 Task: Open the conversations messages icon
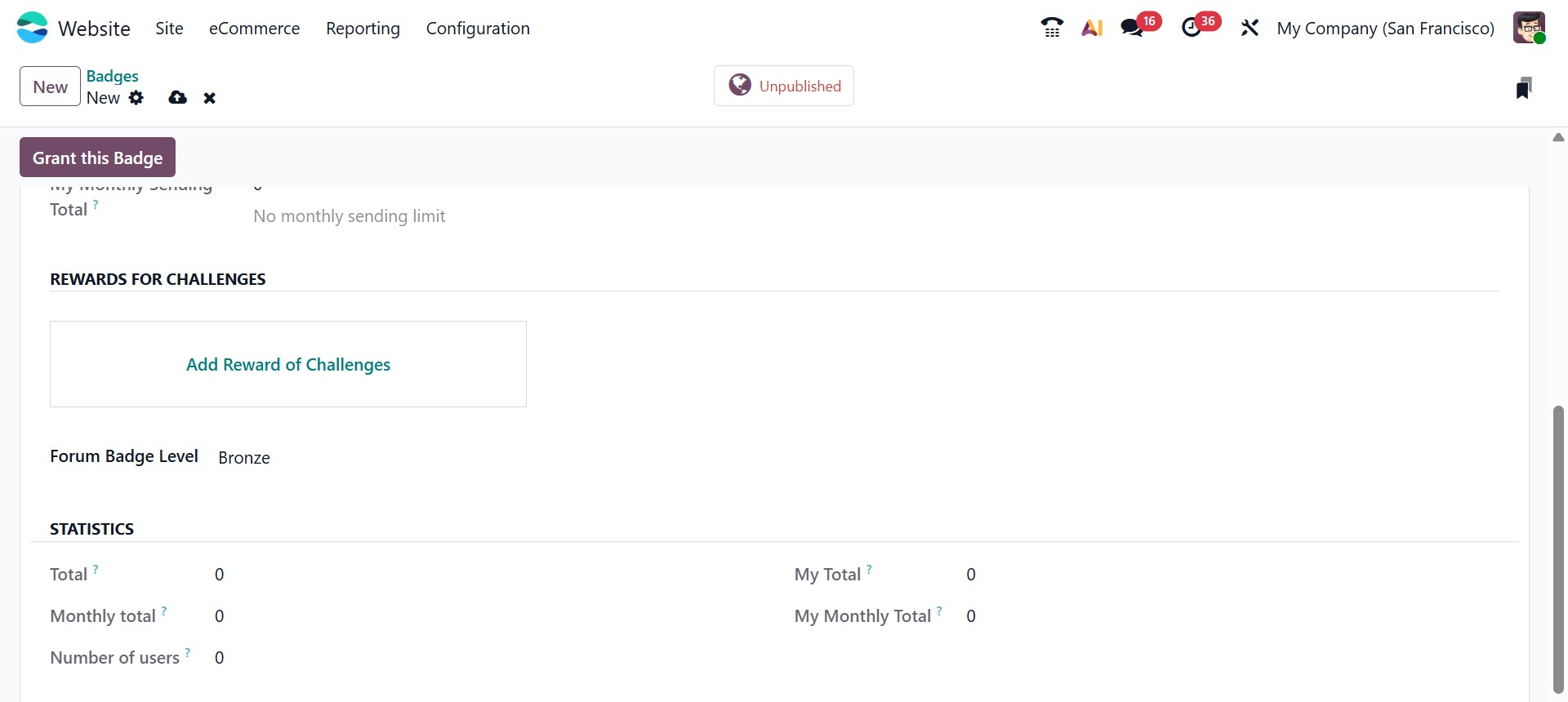(1132, 28)
